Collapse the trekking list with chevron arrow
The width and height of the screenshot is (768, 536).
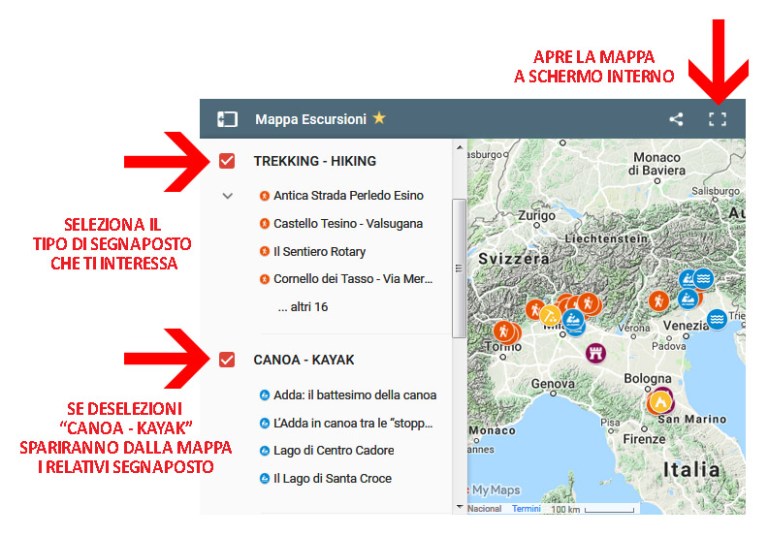click(227, 196)
